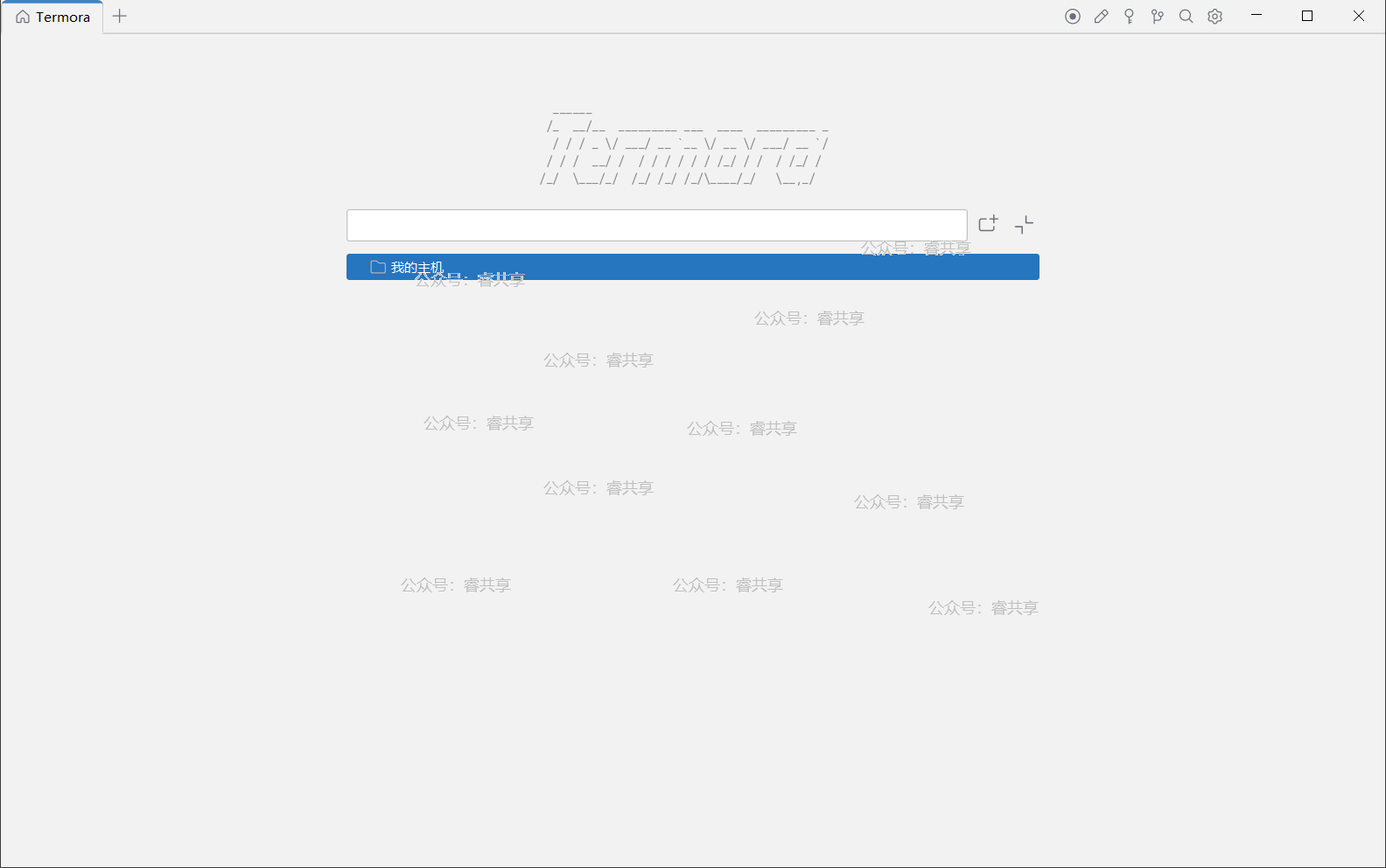
Task: Click the terminal log record icon
Action: [x=1073, y=17]
